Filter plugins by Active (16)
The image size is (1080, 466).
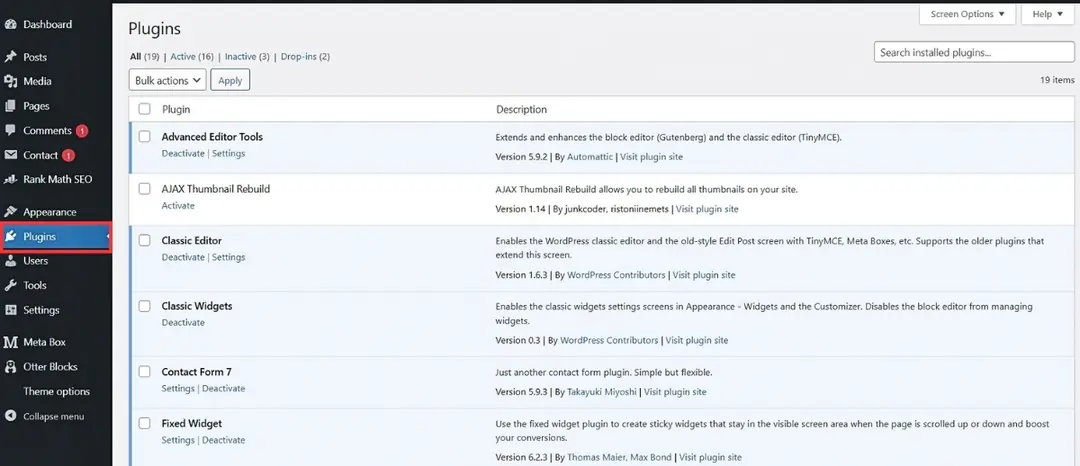[191, 56]
